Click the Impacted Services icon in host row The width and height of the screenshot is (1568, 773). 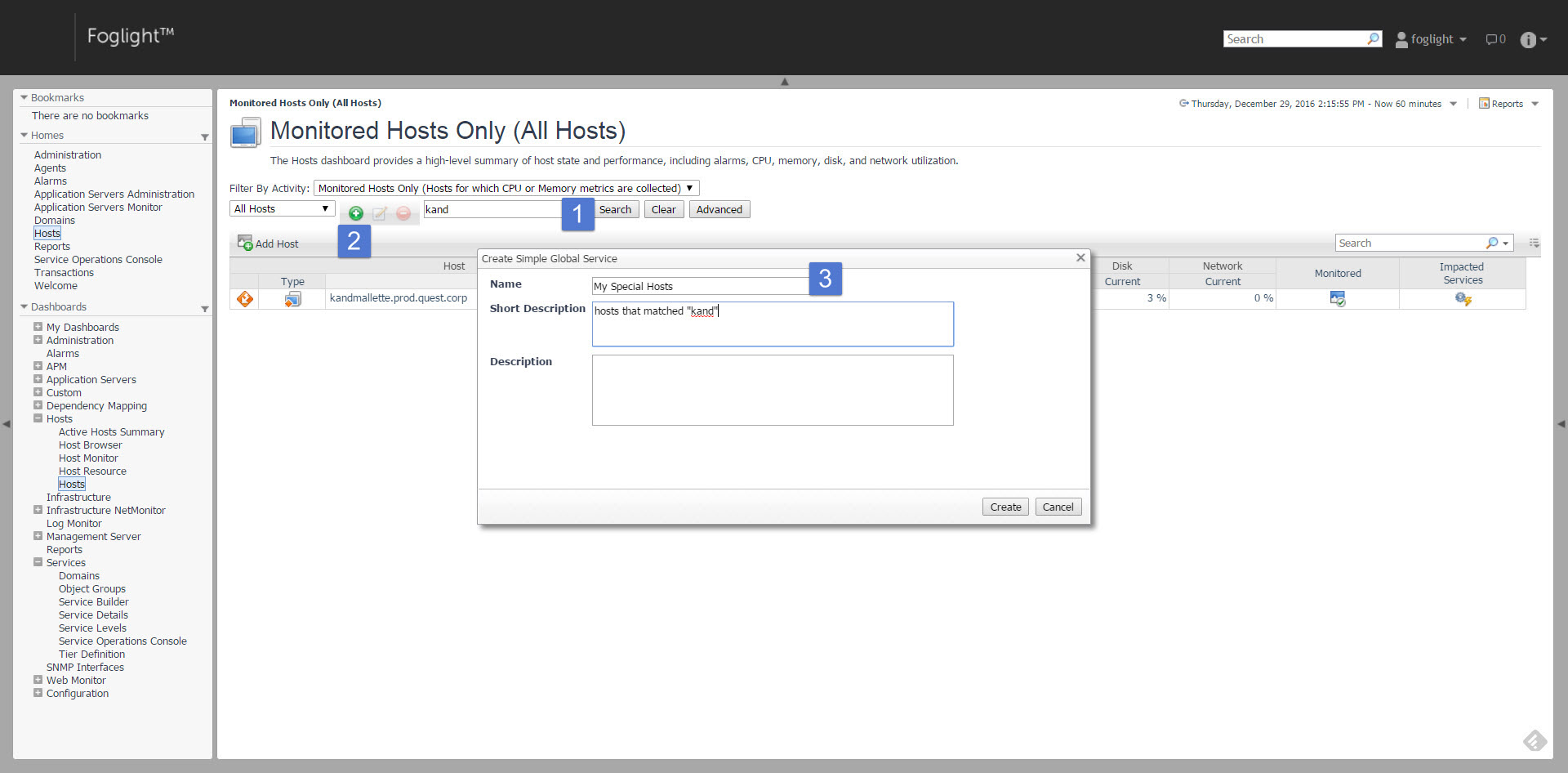click(x=1463, y=299)
